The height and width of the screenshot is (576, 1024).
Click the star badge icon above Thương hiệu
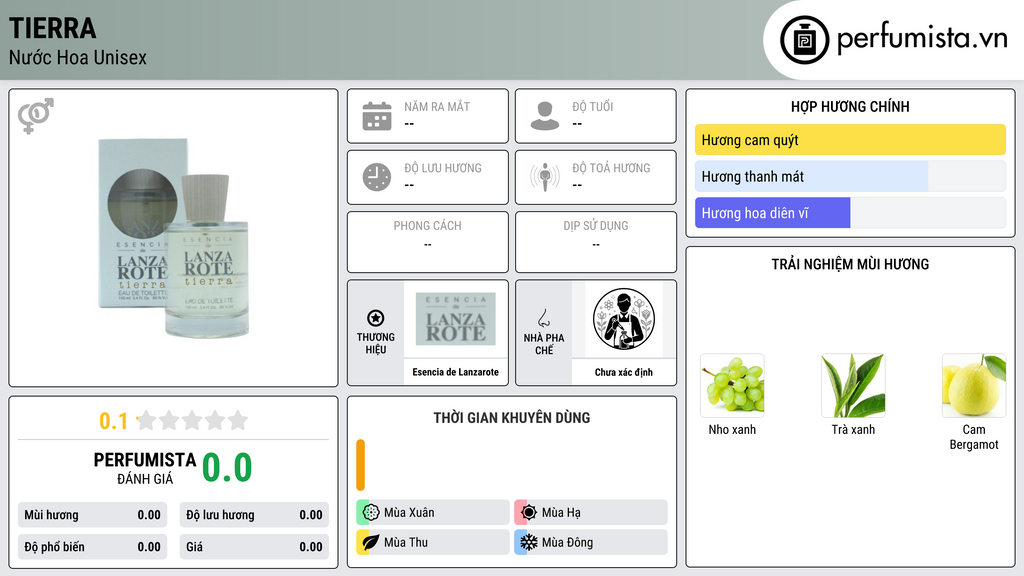(x=376, y=318)
